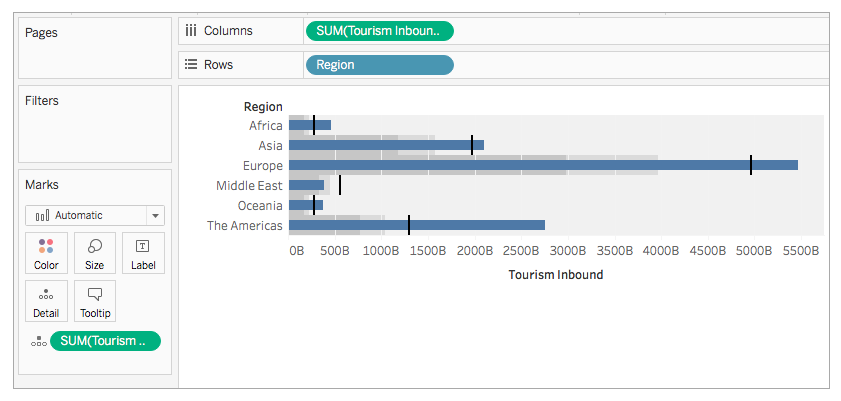Click the Columns shelf icon
841x401 pixels.
pos(190,31)
